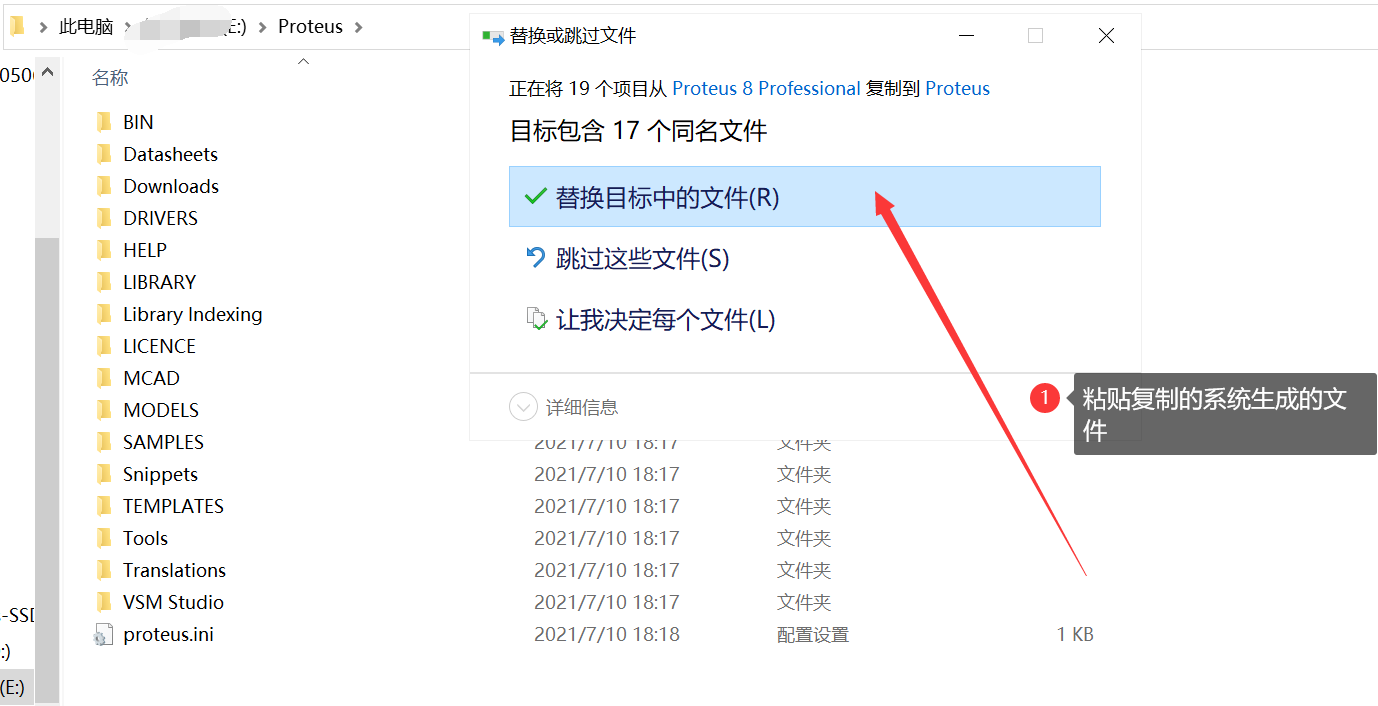Click Proteus breadcrumb in address bar
This screenshot has height=706, width=1378.
point(310,27)
